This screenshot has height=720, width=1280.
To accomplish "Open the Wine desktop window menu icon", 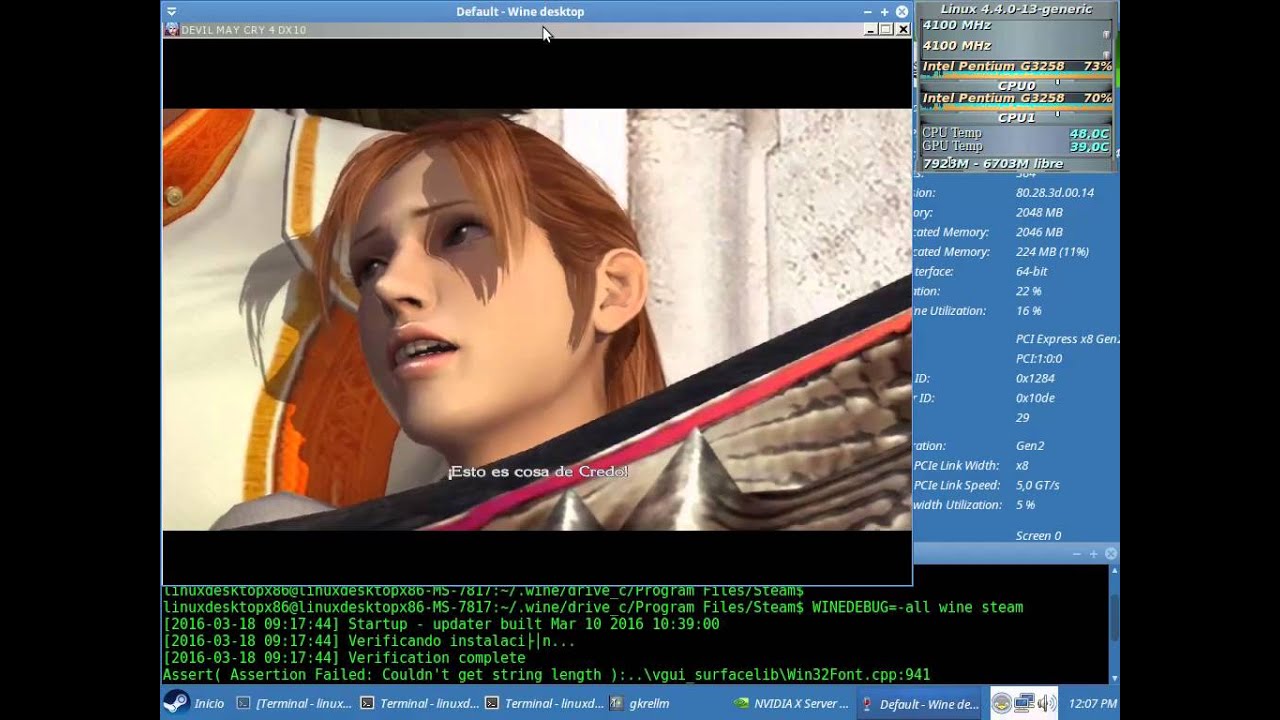I will click(x=172, y=12).
